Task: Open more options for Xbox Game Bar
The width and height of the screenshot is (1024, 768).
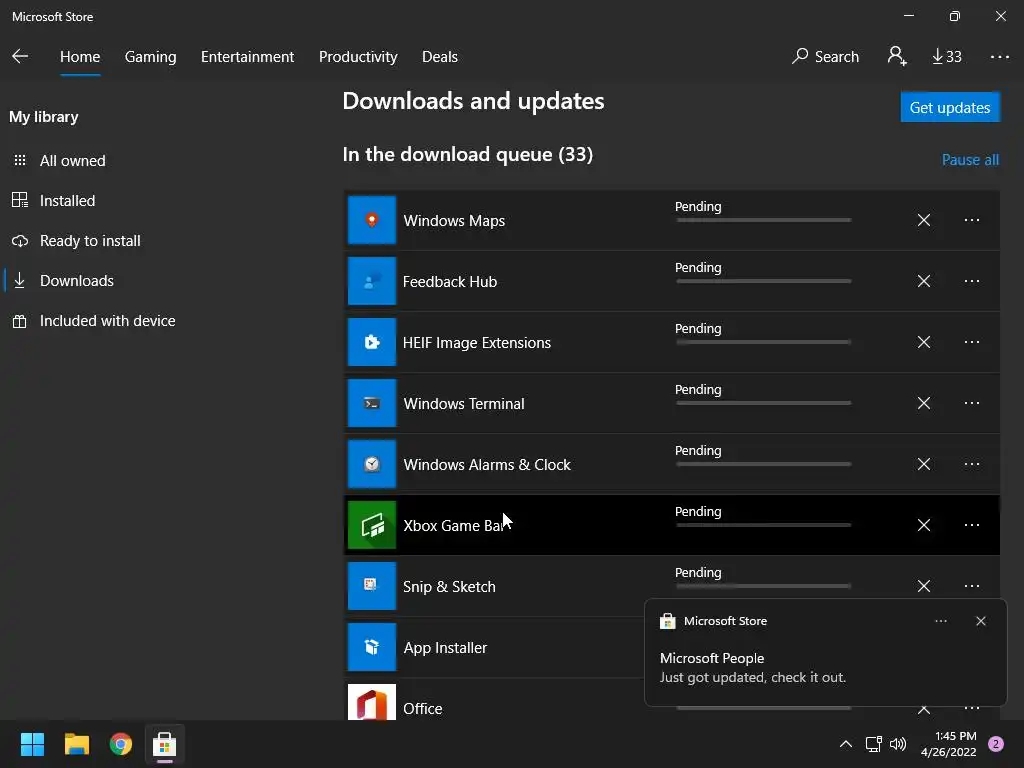Action: tap(972, 525)
